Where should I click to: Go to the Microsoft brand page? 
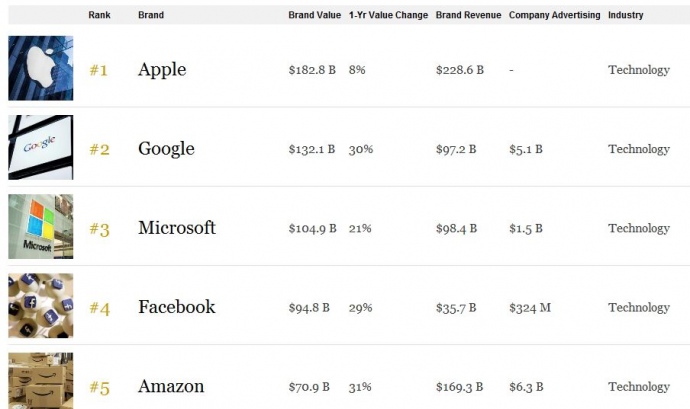coord(177,228)
